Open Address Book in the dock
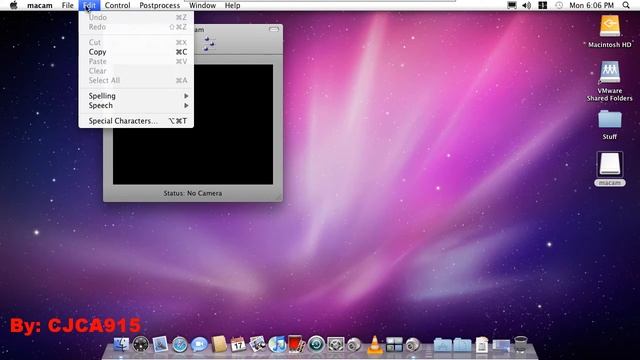 (219, 344)
